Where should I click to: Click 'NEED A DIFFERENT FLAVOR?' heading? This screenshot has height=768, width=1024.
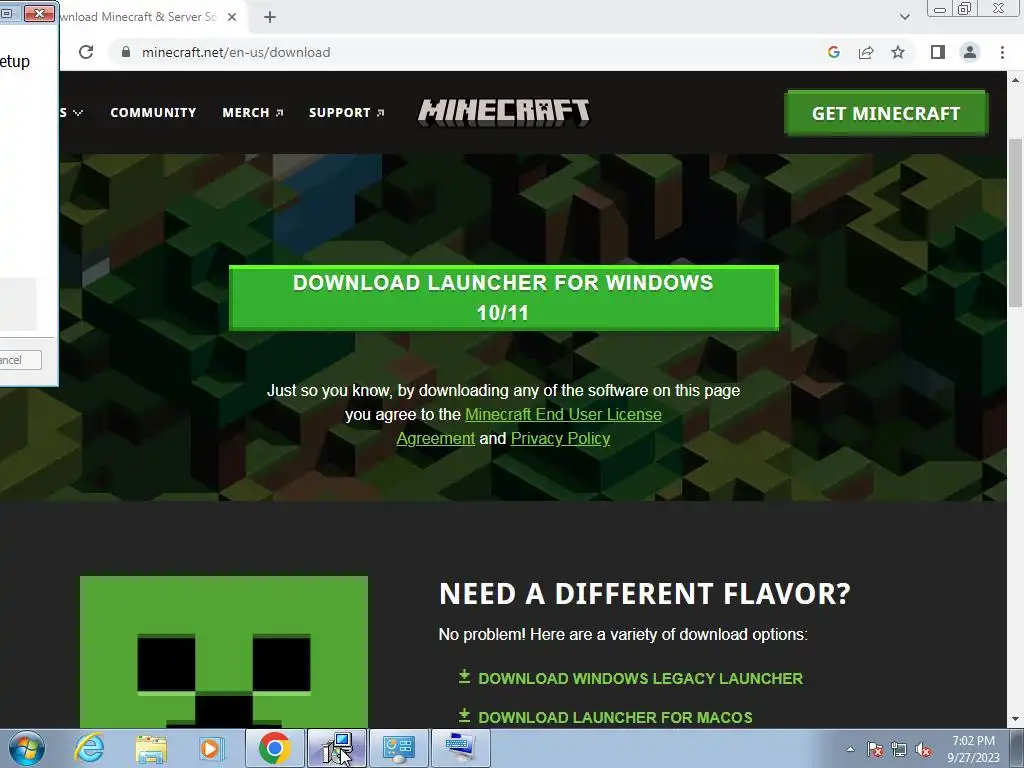click(x=645, y=594)
